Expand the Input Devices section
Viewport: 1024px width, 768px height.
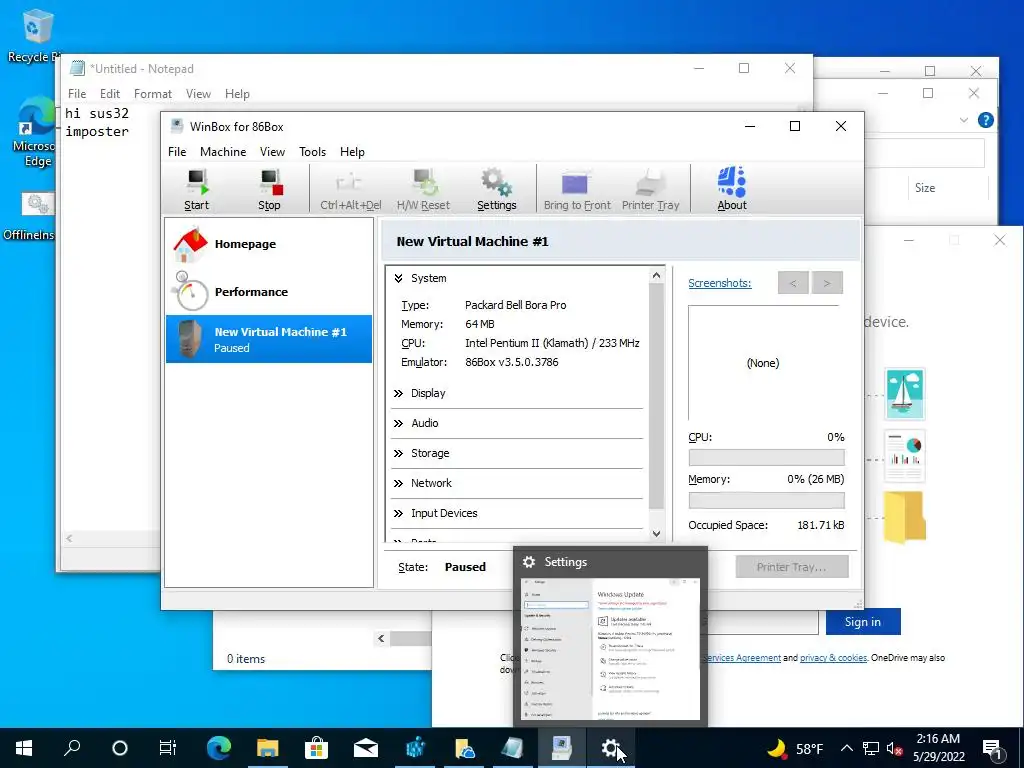click(x=398, y=513)
